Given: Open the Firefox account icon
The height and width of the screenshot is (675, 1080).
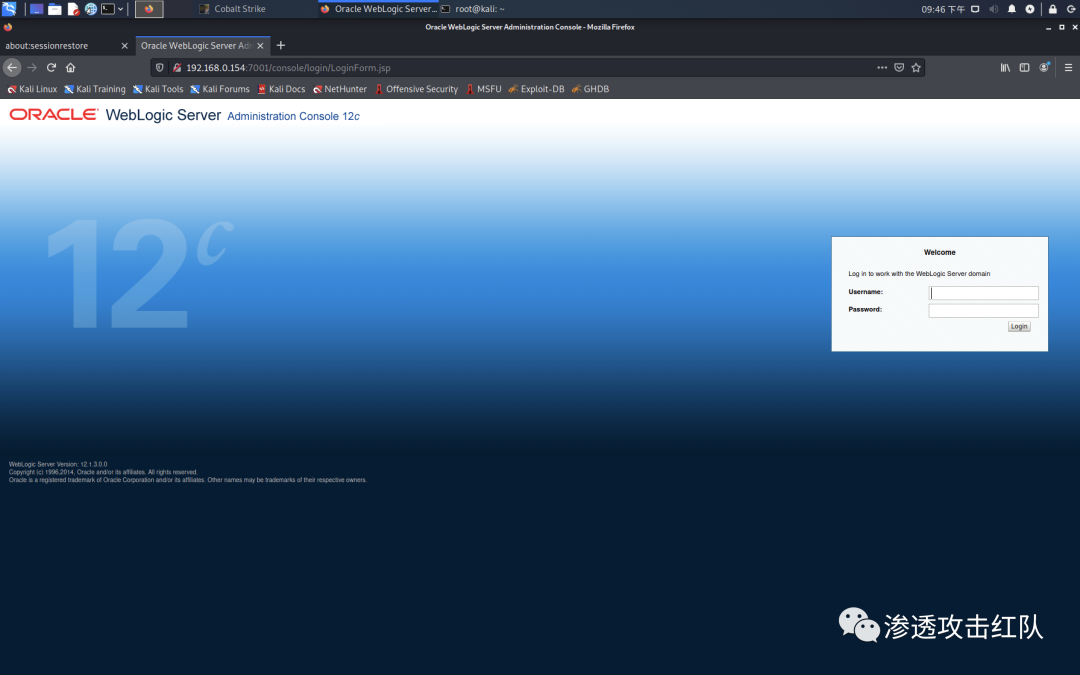Looking at the screenshot, I should click(x=1044, y=68).
